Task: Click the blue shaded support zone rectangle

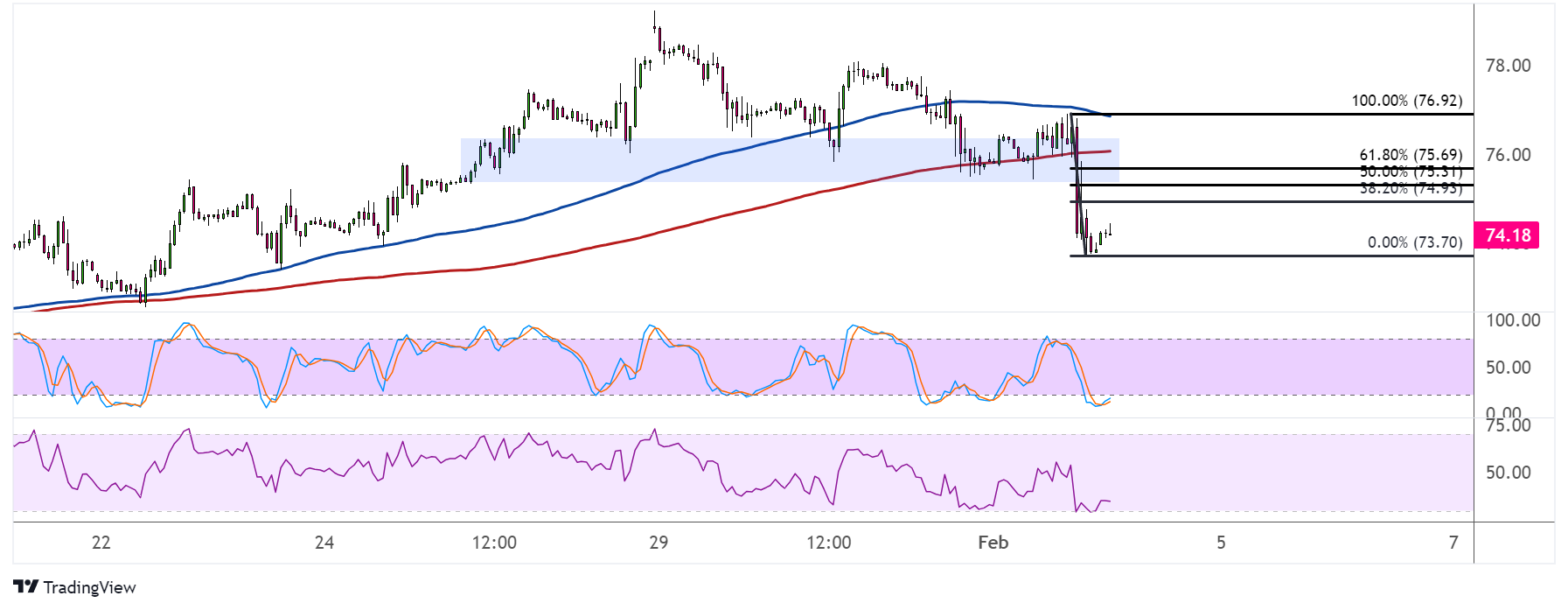Action: (790, 160)
